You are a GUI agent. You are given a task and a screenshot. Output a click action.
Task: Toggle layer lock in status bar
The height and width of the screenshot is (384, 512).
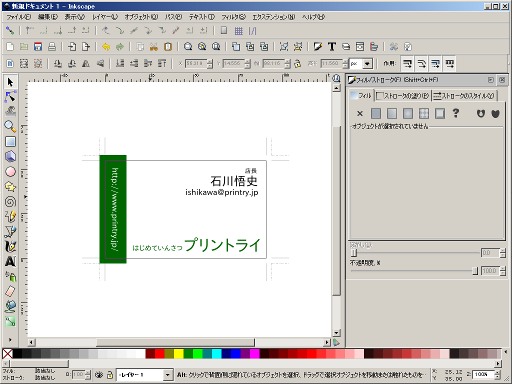point(110,375)
